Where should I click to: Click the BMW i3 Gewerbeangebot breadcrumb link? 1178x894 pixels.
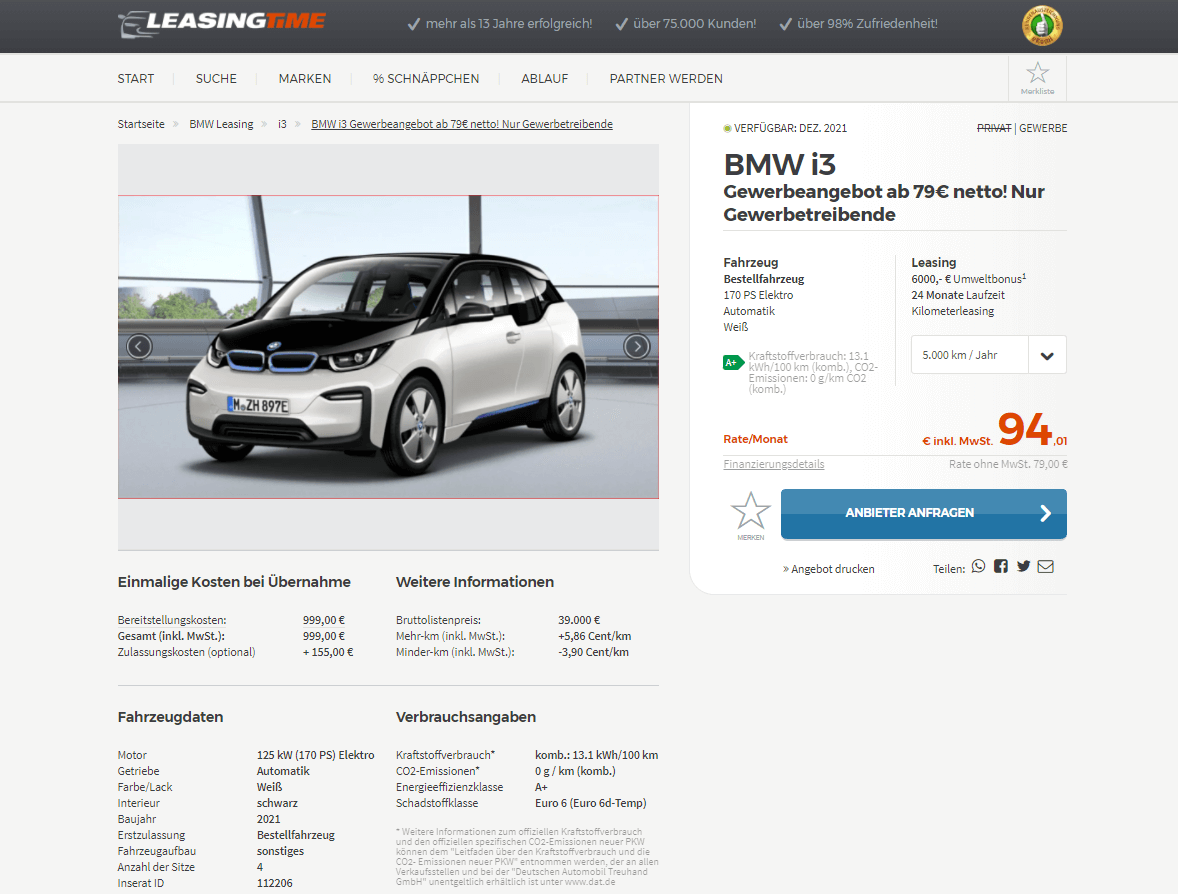coord(462,124)
